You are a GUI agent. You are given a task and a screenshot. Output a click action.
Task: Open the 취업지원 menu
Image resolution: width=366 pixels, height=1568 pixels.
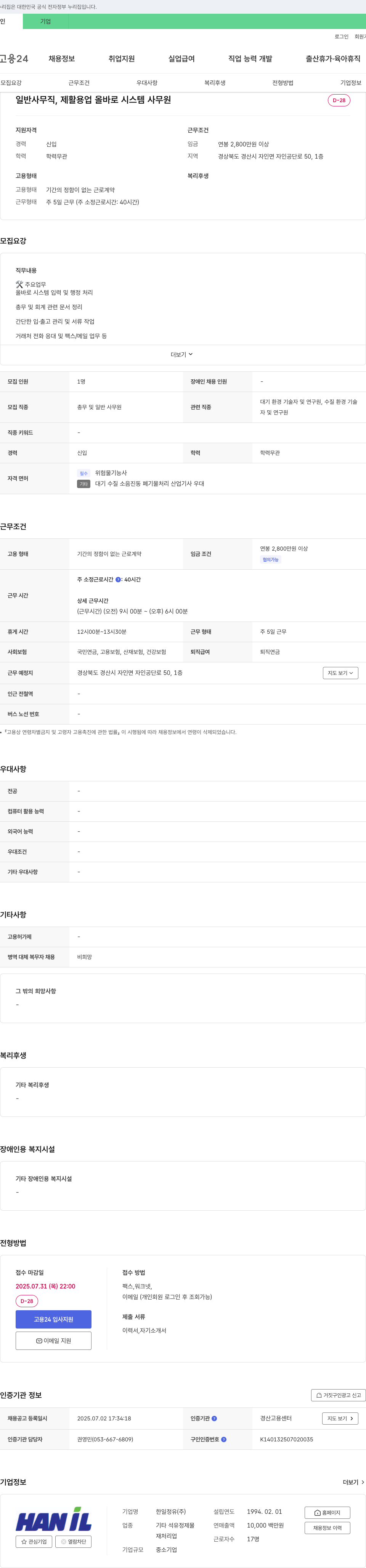tap(121, 58)
